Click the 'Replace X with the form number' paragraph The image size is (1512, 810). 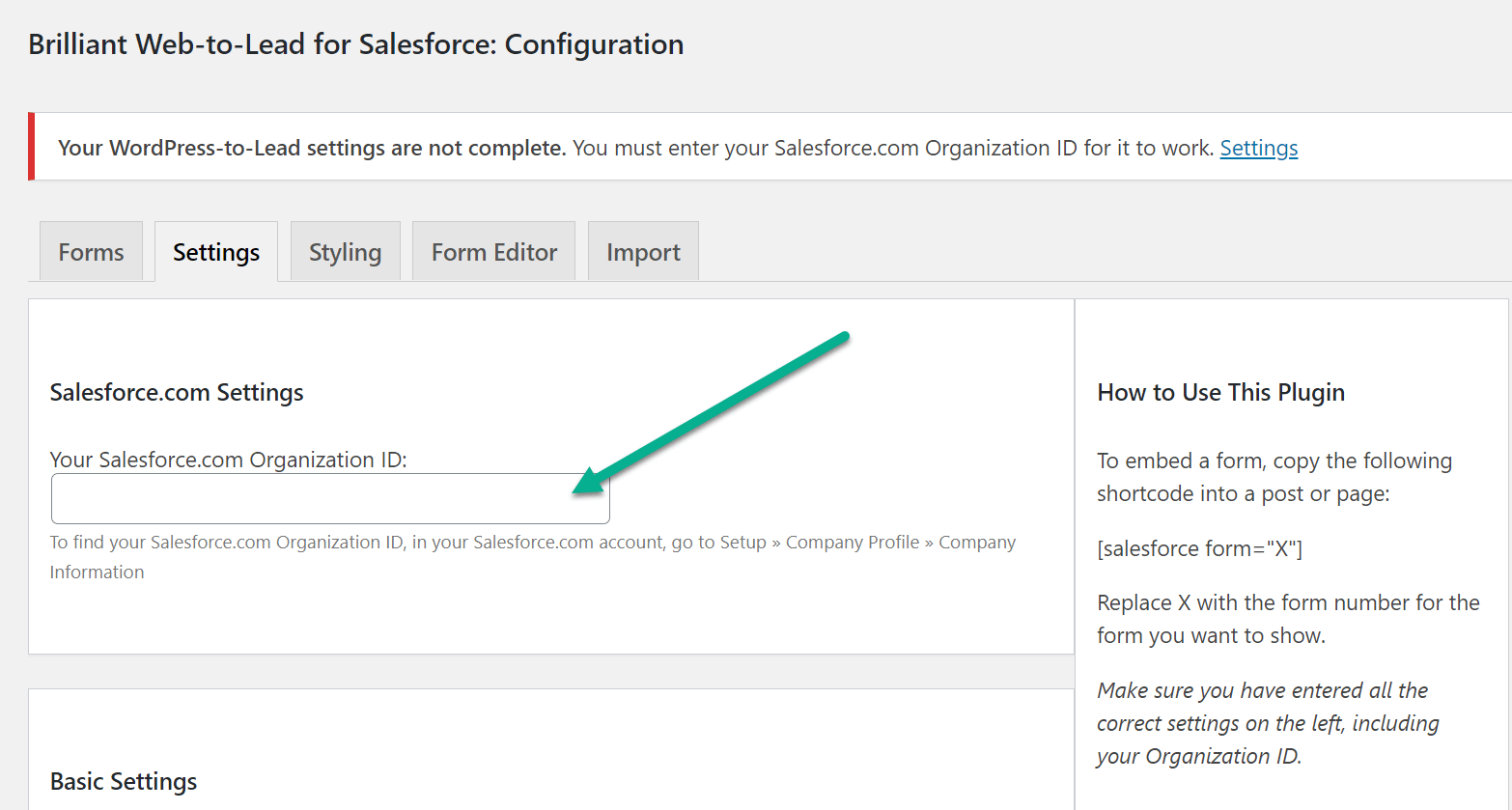click(x=1288, y=619)
